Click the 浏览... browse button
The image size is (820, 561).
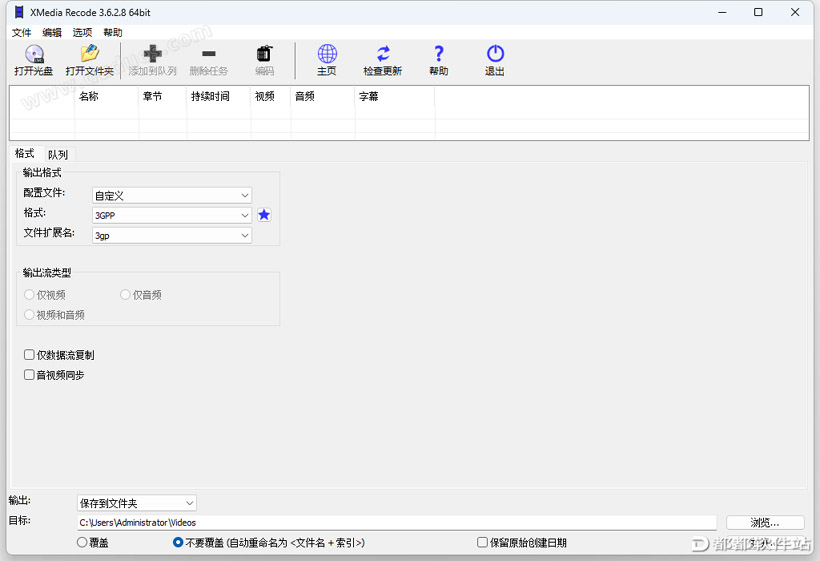[765, 523]
